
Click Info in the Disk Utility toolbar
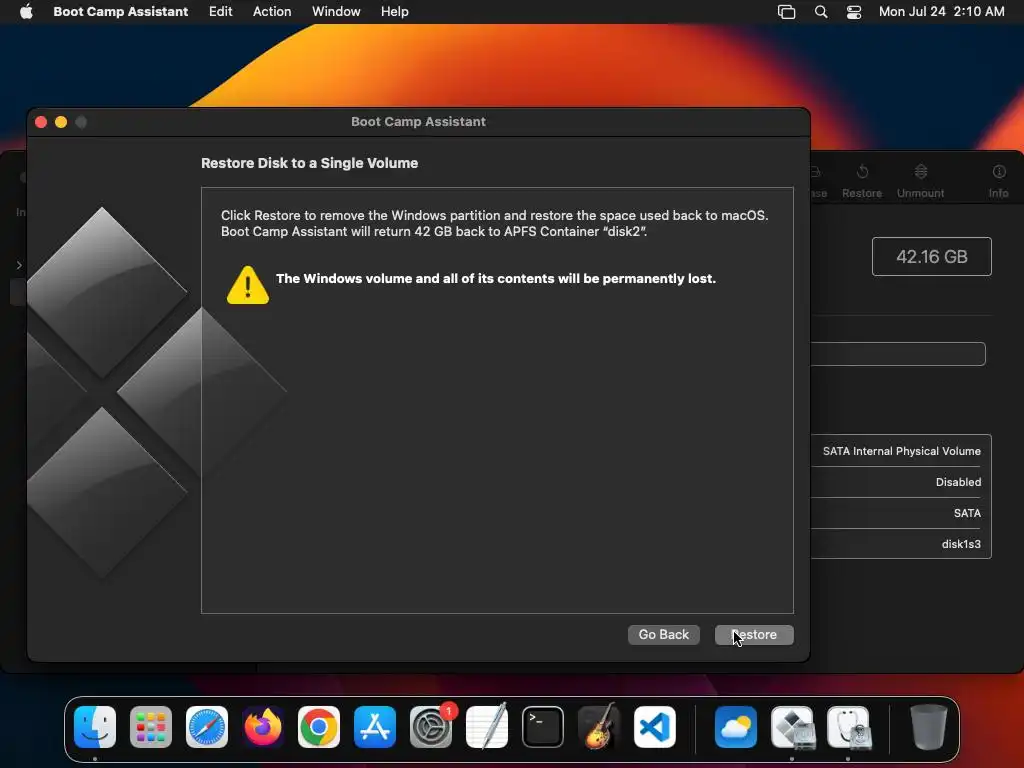[x=998, y=181]
